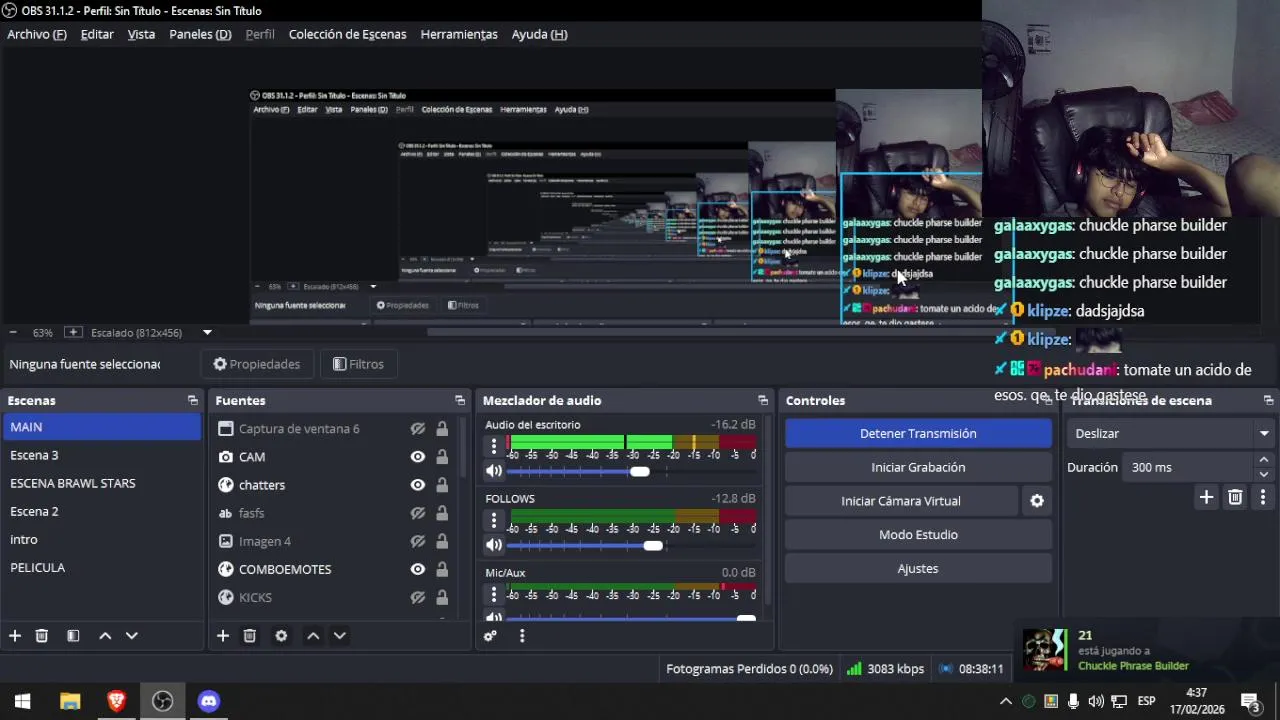
Task: Select the ESCENA BRAWL STARS scene
Action: (x=101, y=483)
